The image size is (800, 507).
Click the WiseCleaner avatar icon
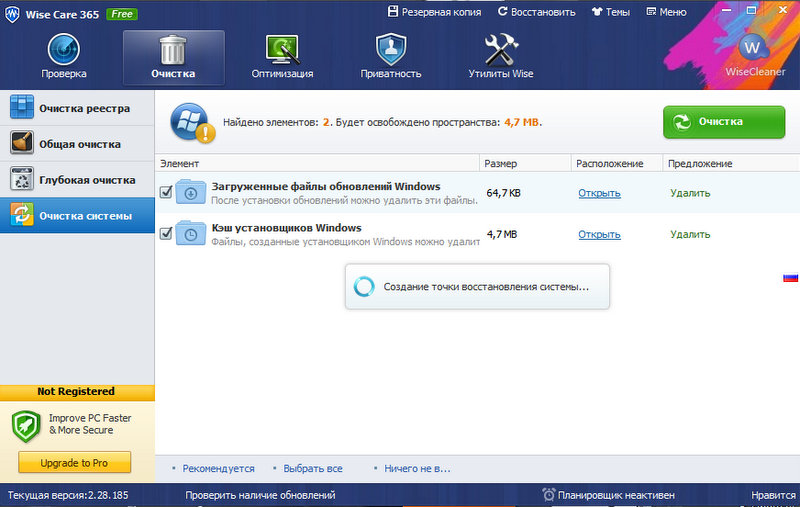pos(753,47)
